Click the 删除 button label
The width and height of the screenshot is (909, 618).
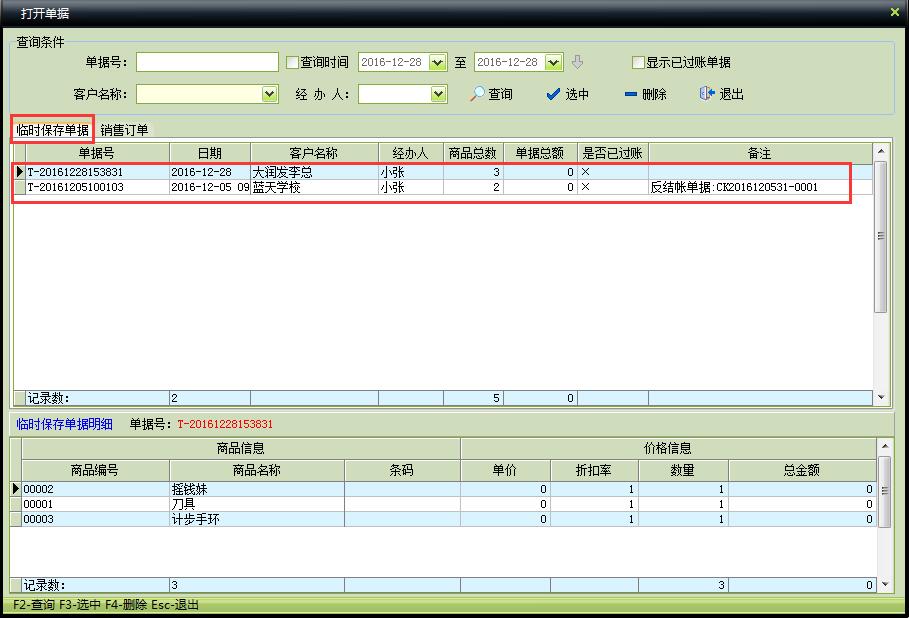[654, 94]
